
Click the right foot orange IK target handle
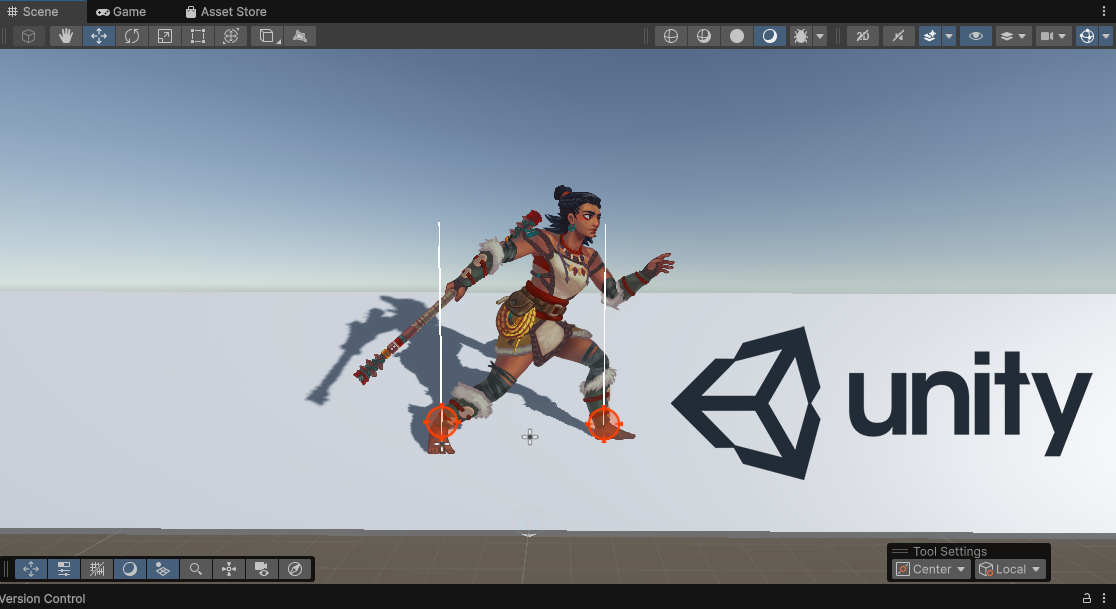click(604, 424)
